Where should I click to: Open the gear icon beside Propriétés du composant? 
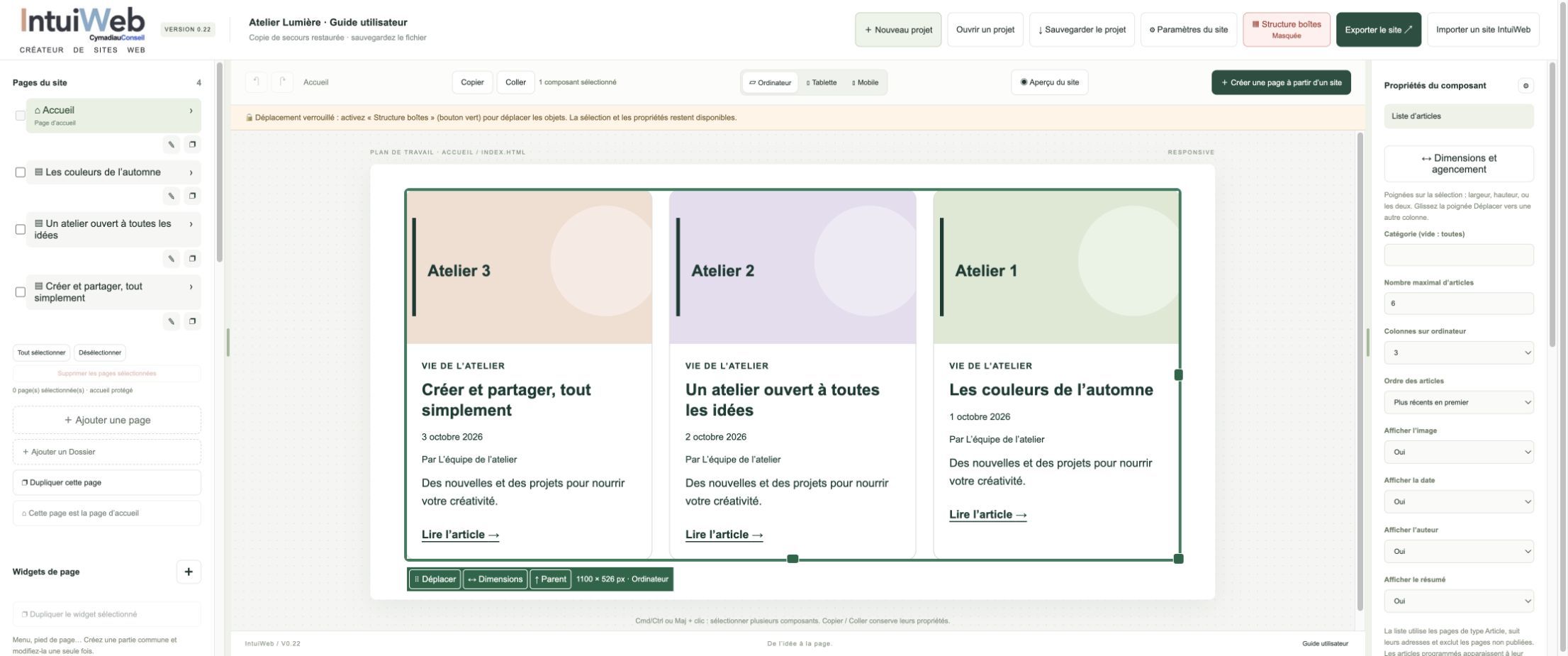pyautogui.click(x=1525, y=86)
